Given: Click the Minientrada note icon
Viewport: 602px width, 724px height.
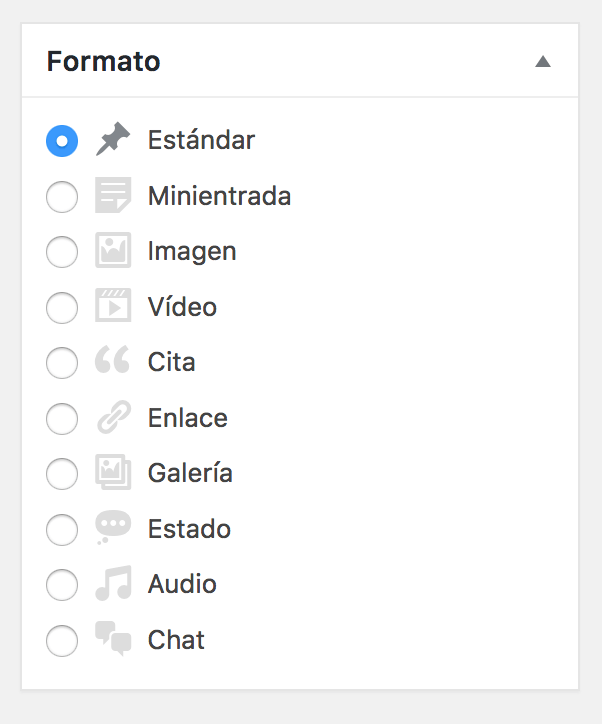Looking at the screenshot, I should coord(113,195).
